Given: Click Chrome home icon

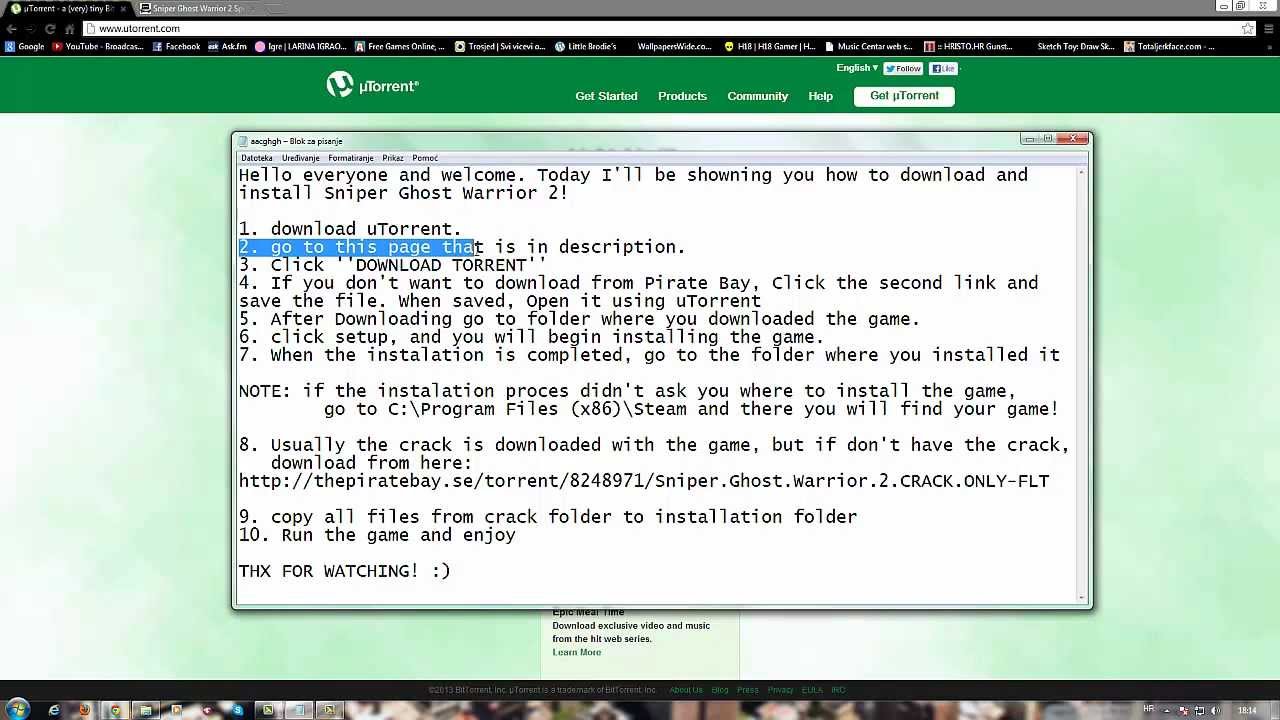Looking at the screenshot, I should [69, 28].
